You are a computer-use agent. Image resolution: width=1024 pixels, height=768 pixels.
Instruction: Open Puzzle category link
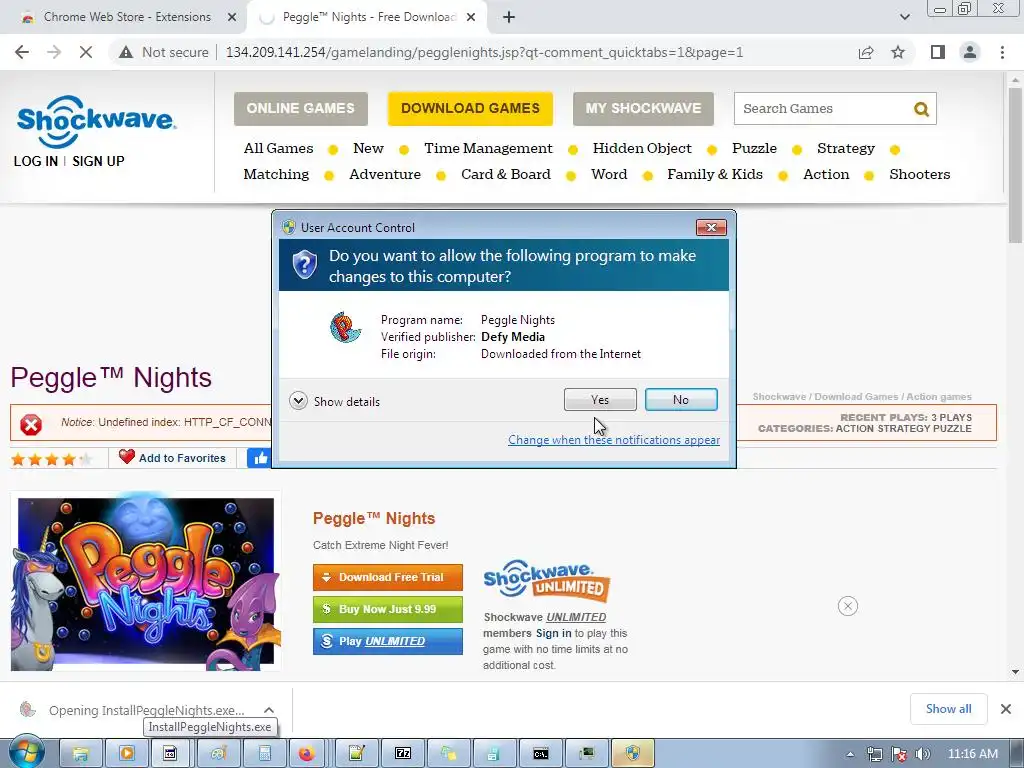[754, 148]
